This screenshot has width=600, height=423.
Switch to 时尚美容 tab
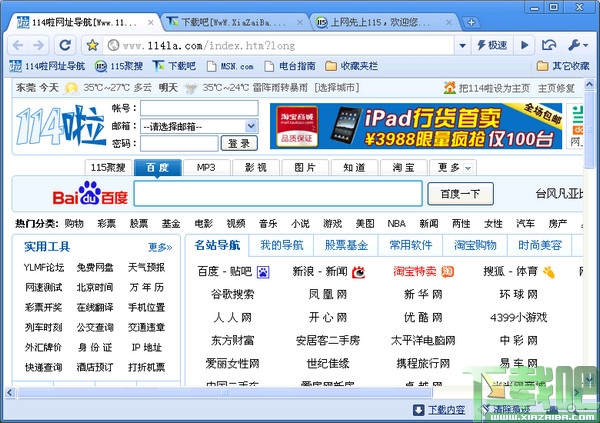540,245
